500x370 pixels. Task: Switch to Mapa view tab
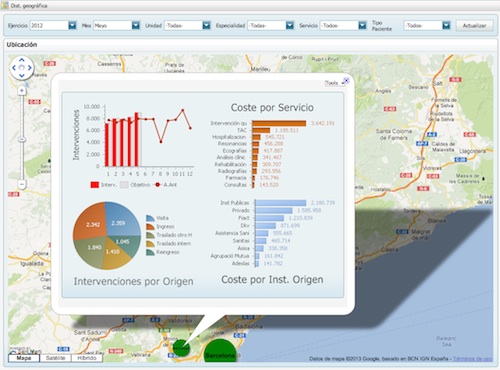click(x=24, y=358)
